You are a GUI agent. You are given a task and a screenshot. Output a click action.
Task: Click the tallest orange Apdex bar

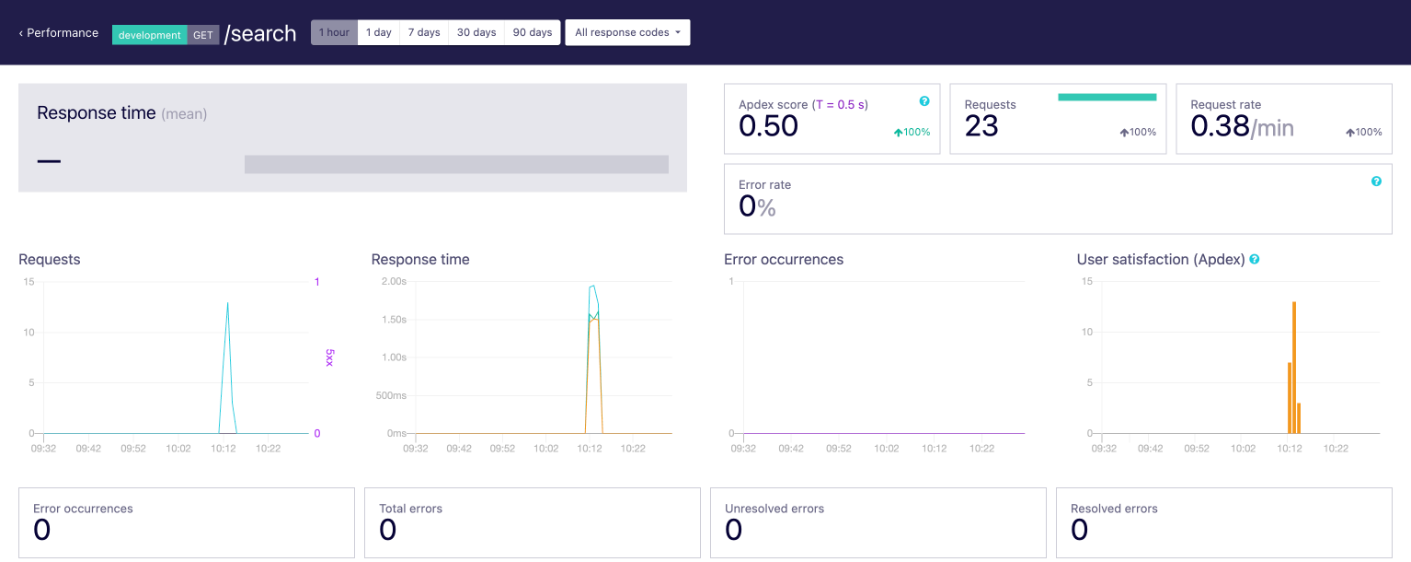1294,367
